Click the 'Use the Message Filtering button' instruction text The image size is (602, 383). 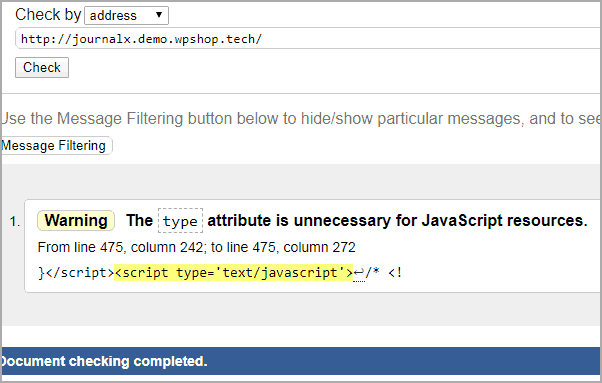(301, 119)
